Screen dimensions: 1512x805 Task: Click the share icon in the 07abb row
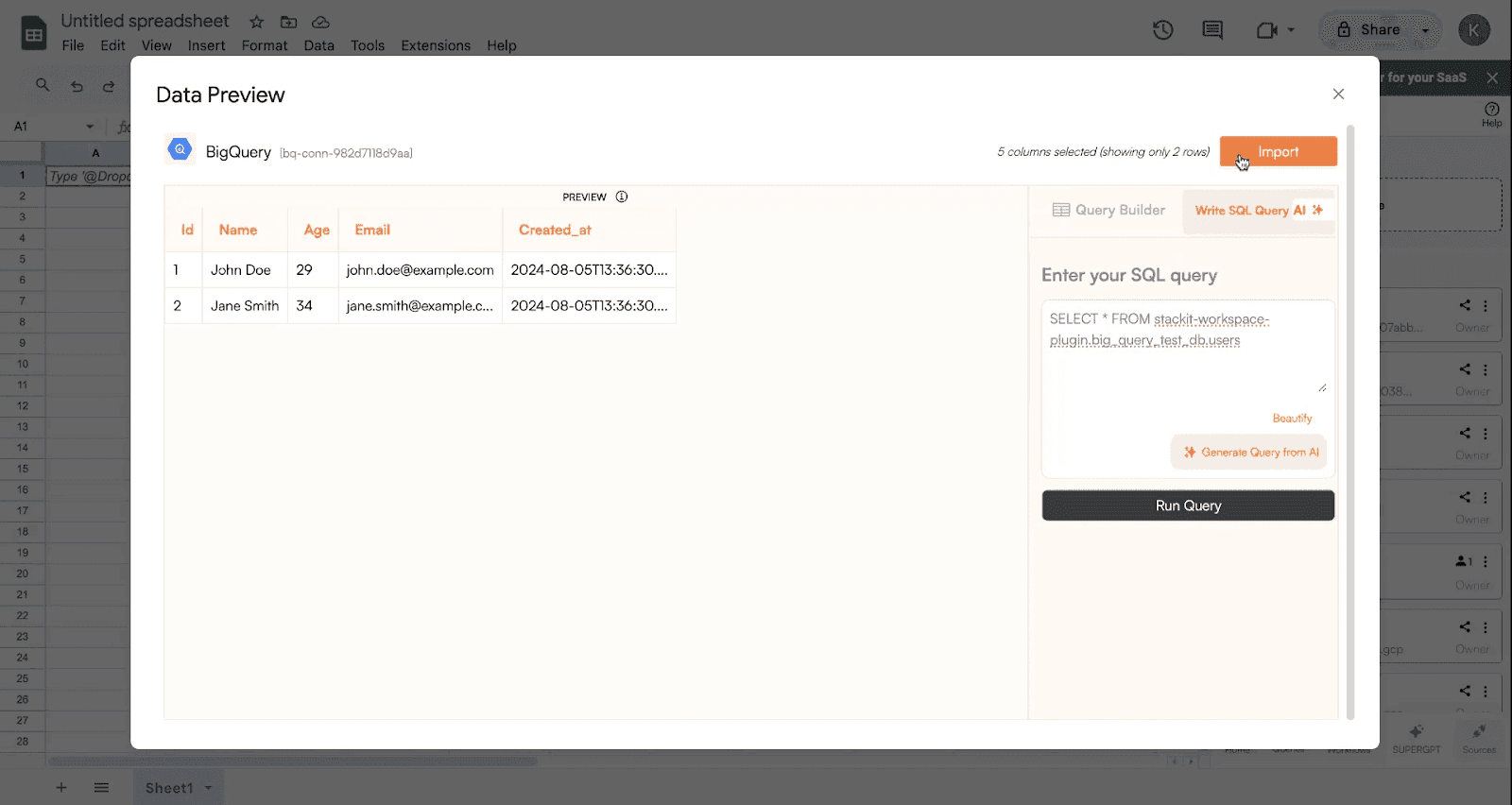[x=1465, y=305]
